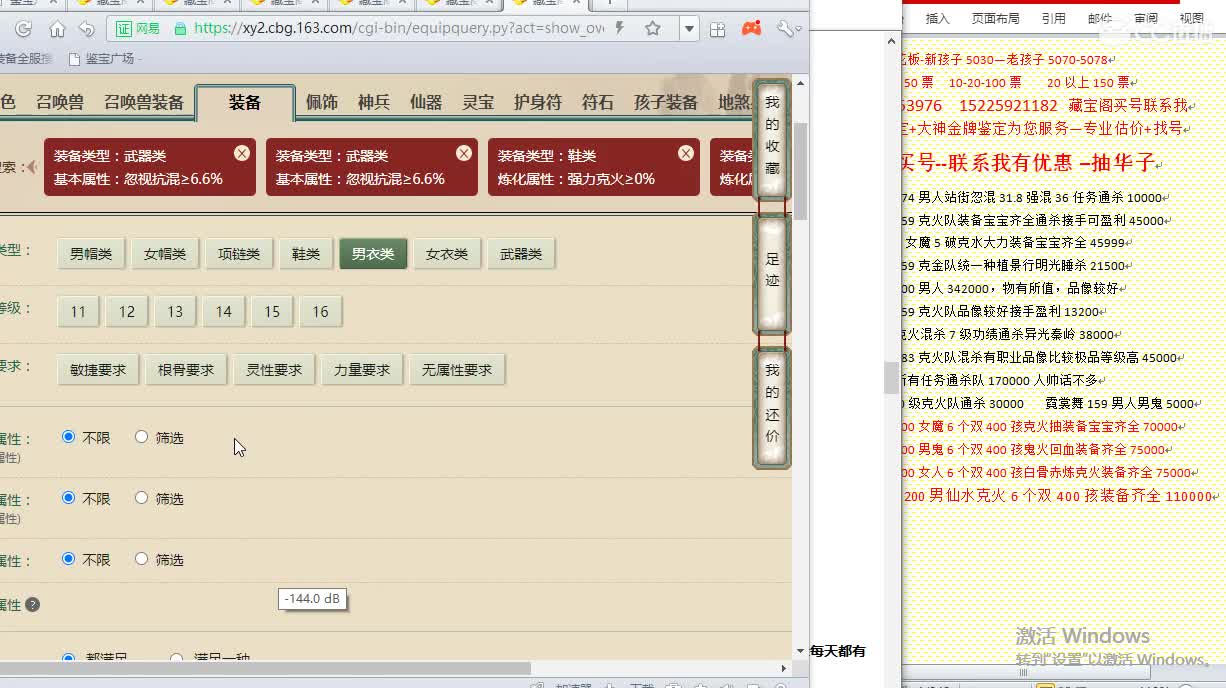
Task: Open the address bar dropdown arrow
Action: pos(688,29)
